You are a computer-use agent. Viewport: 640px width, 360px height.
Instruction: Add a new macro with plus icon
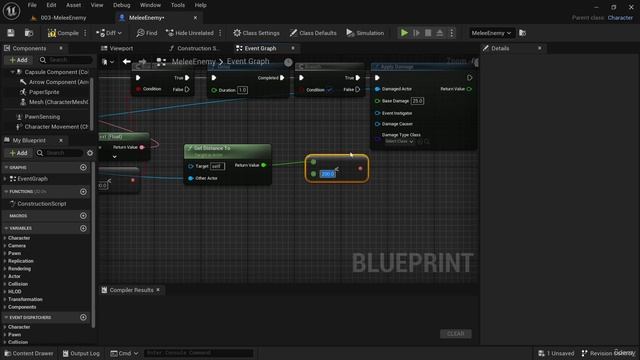[x=83, y=216]
